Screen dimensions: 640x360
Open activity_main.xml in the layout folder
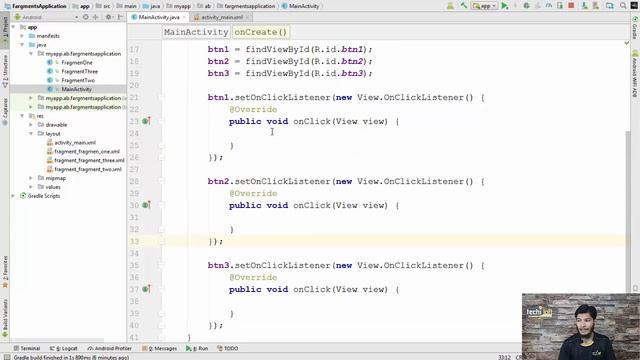[x=75, y=142]
